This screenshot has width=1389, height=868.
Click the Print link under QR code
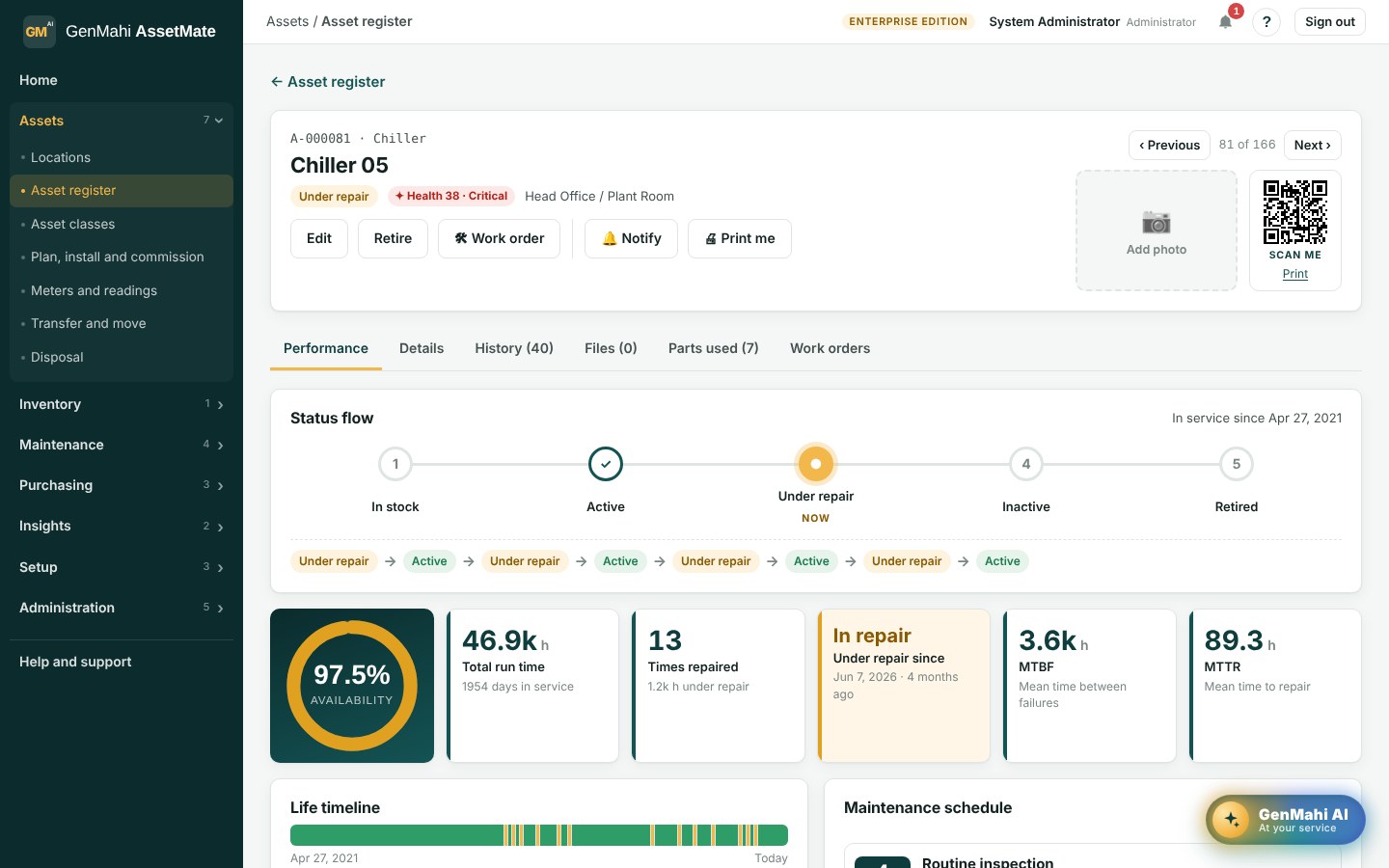click(x=1295, y=274)
